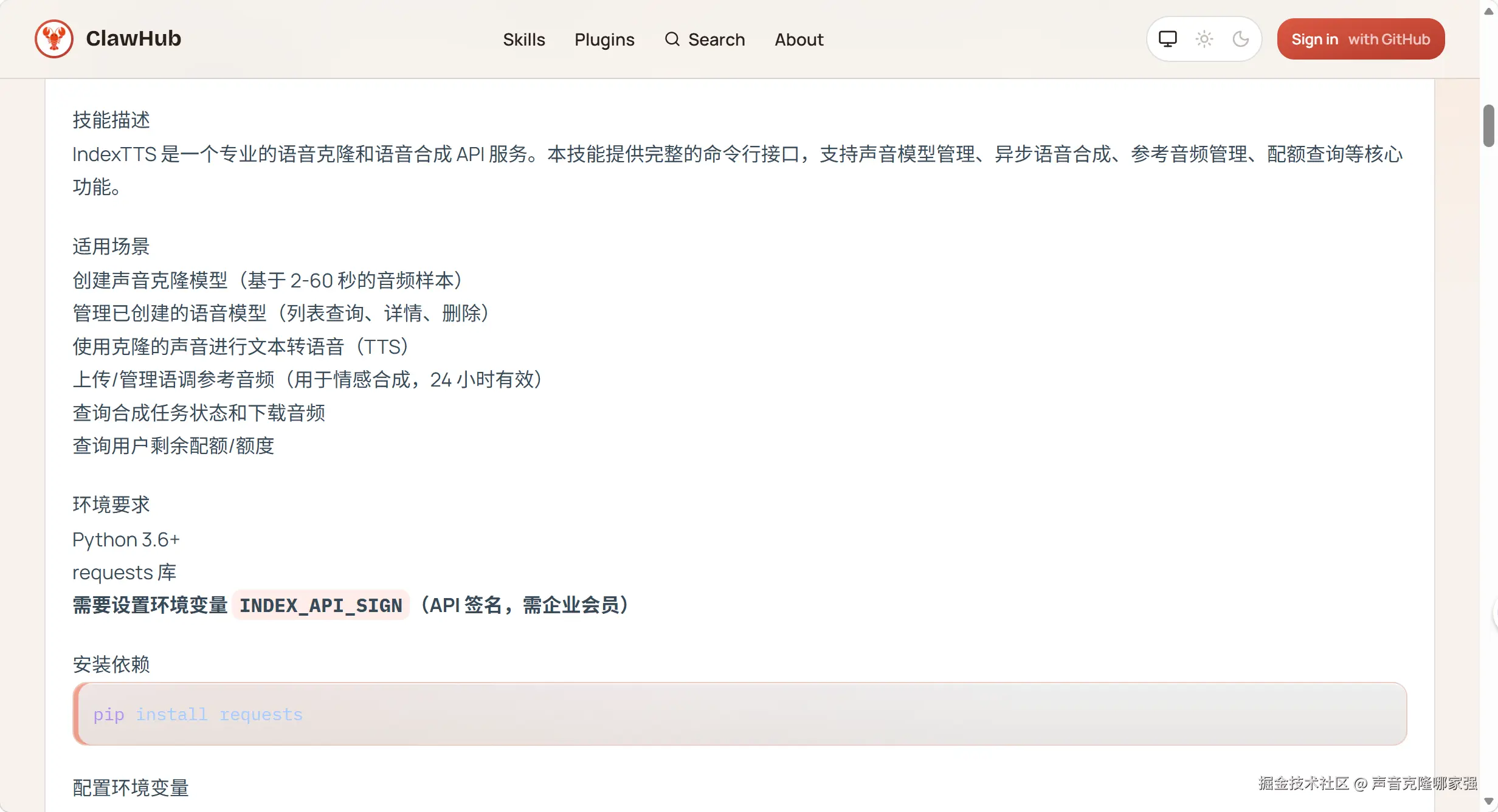1498x812 pixels.
Task: Click the ClawHub site title link
Action: [134, 38]
